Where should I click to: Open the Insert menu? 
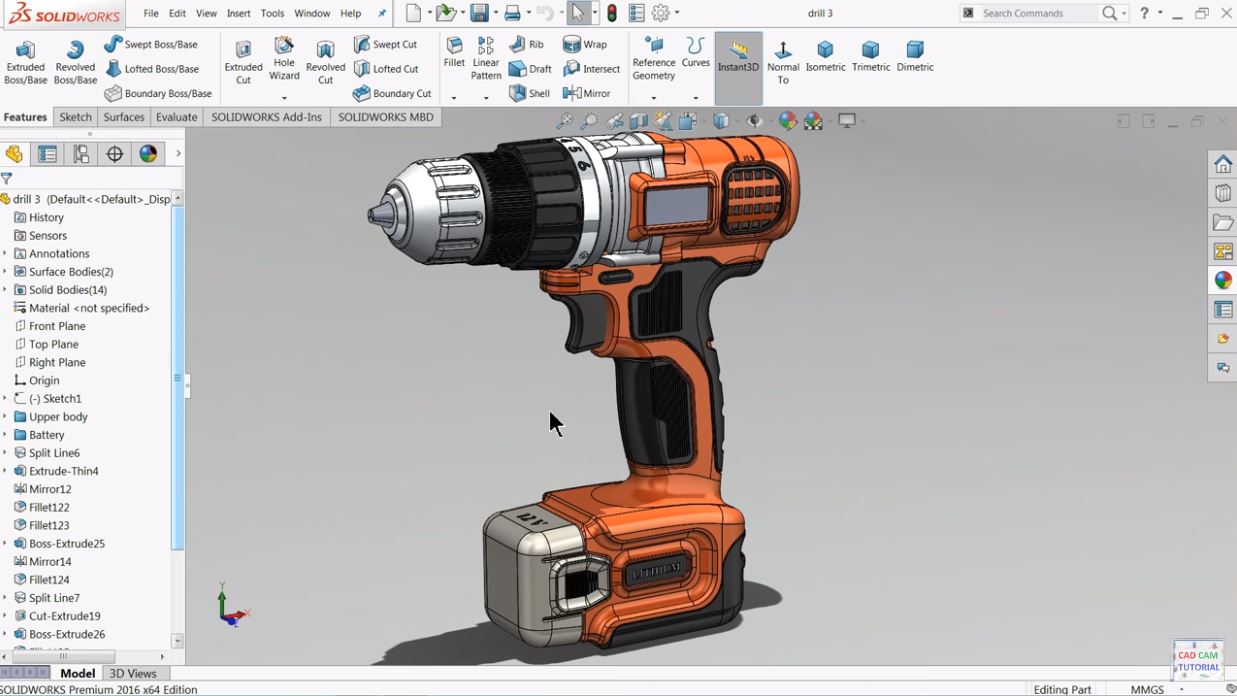tap(238, 14)
